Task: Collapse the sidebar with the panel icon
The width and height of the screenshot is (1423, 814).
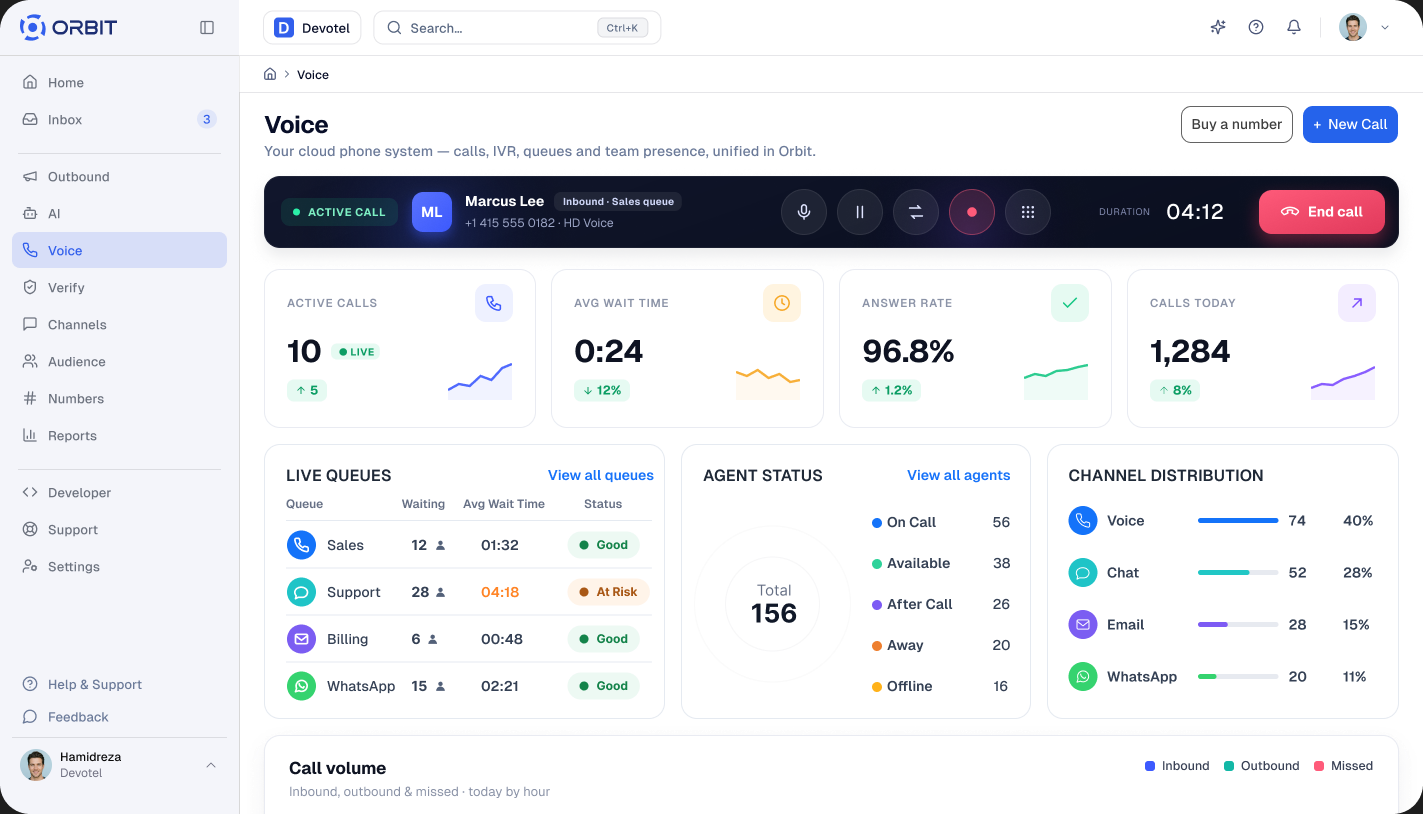Action: (x=207, y=28)
